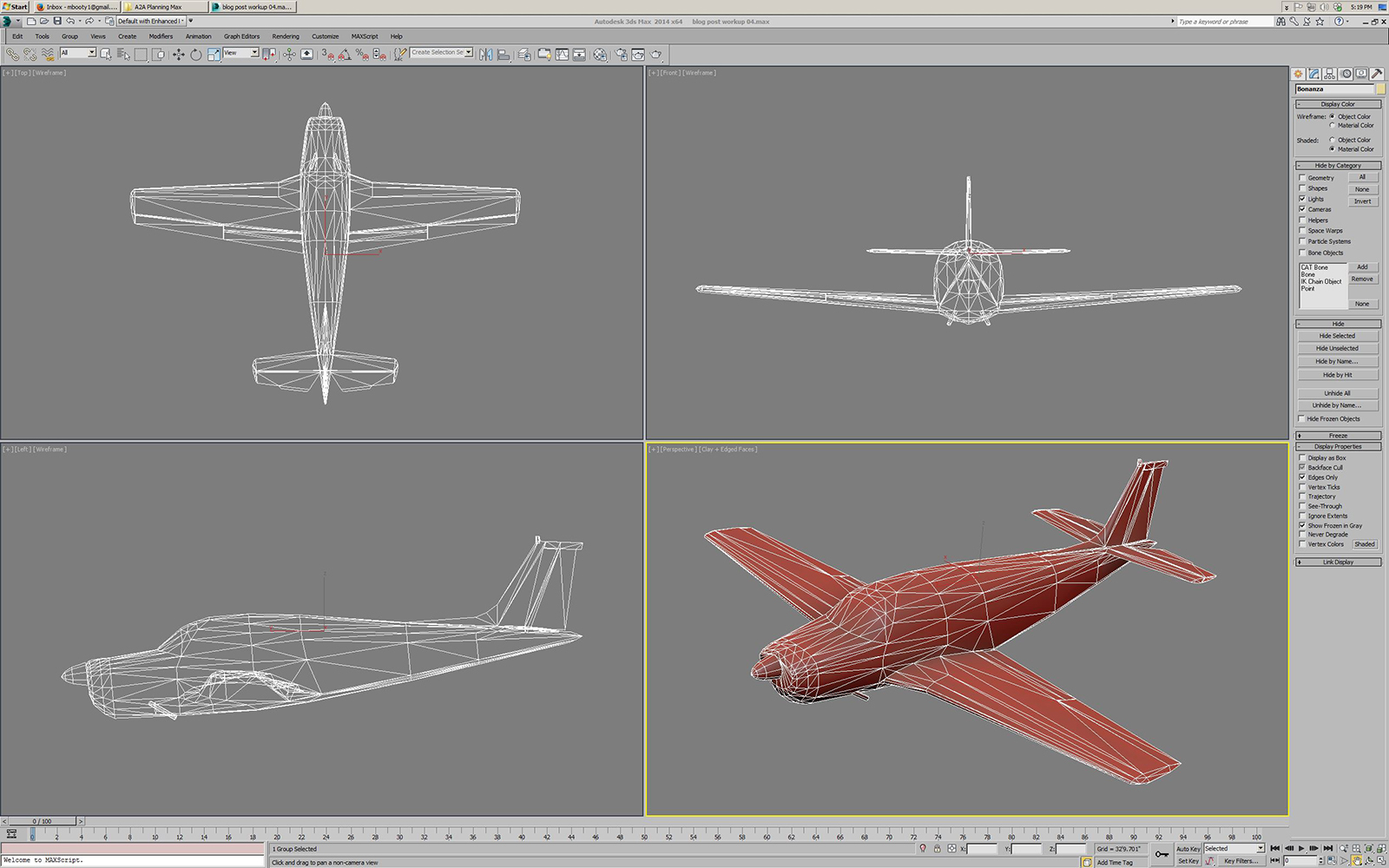The height and width of the screenshot is (868, 1389).
Task: Click the Hide Selected button
Action: coord(1338,335)
